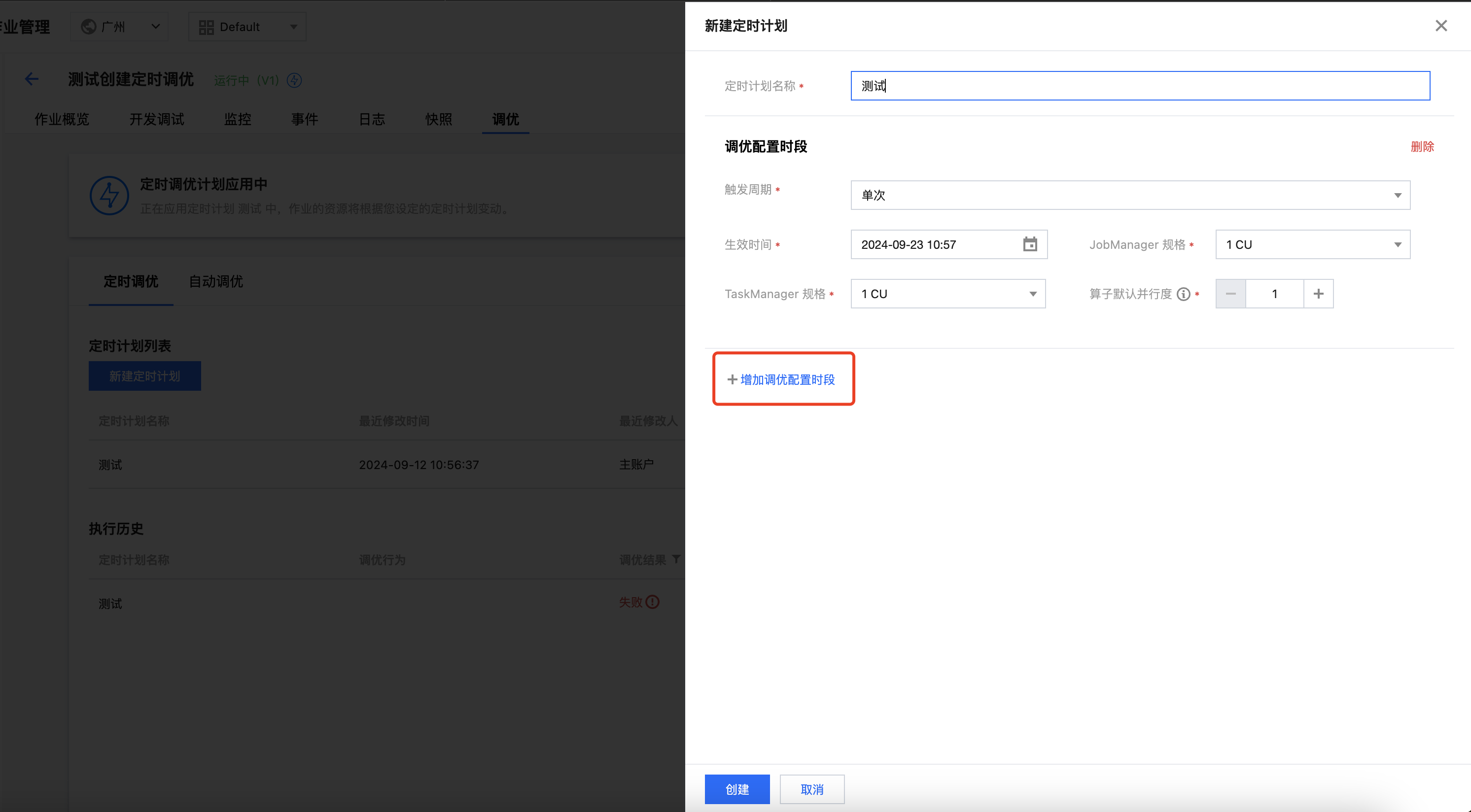The height and width of the screenshot is (812, 1471).
Task: Click the plus stepper for parallelism
Action: tap(1318, 294)
